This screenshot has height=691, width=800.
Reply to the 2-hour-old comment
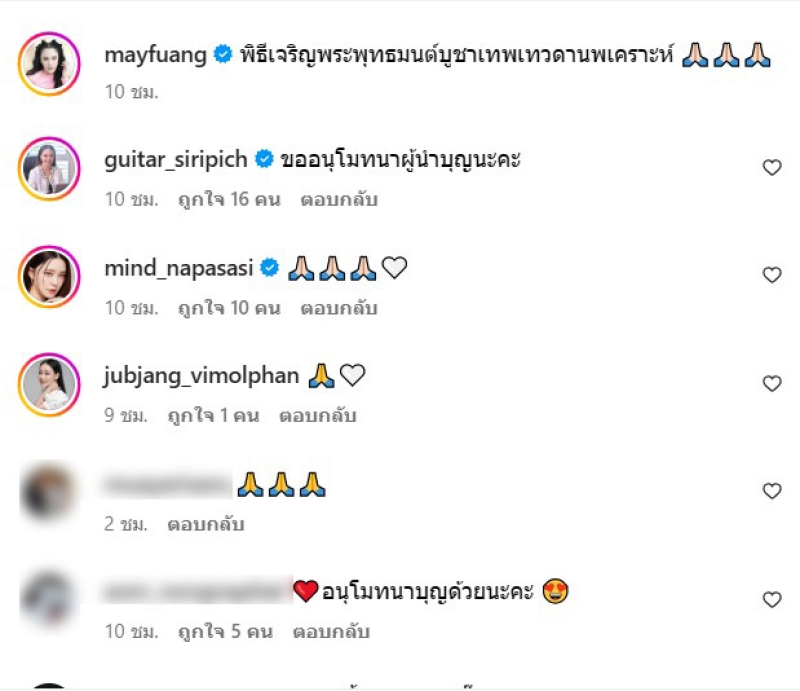pyautogui.click(x=206, y=524)
